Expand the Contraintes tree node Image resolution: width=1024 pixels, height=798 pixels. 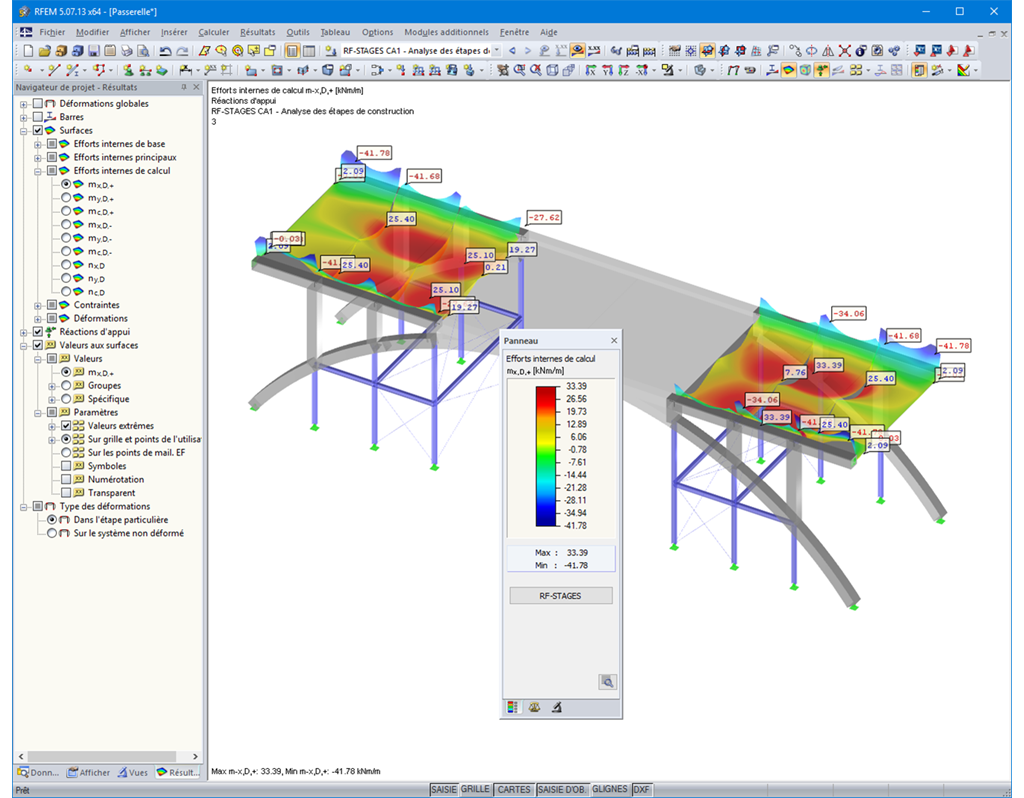[x=38, y=306]
